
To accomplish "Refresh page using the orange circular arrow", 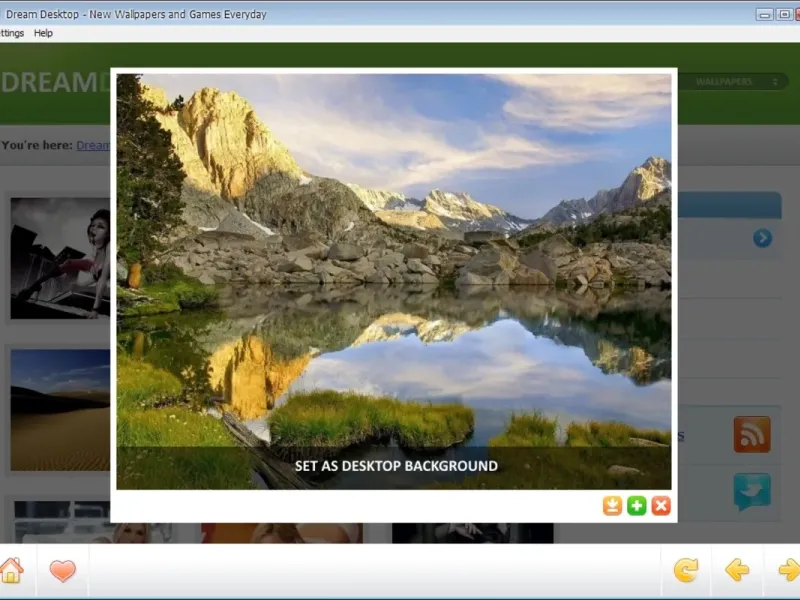I will (686, 570).
